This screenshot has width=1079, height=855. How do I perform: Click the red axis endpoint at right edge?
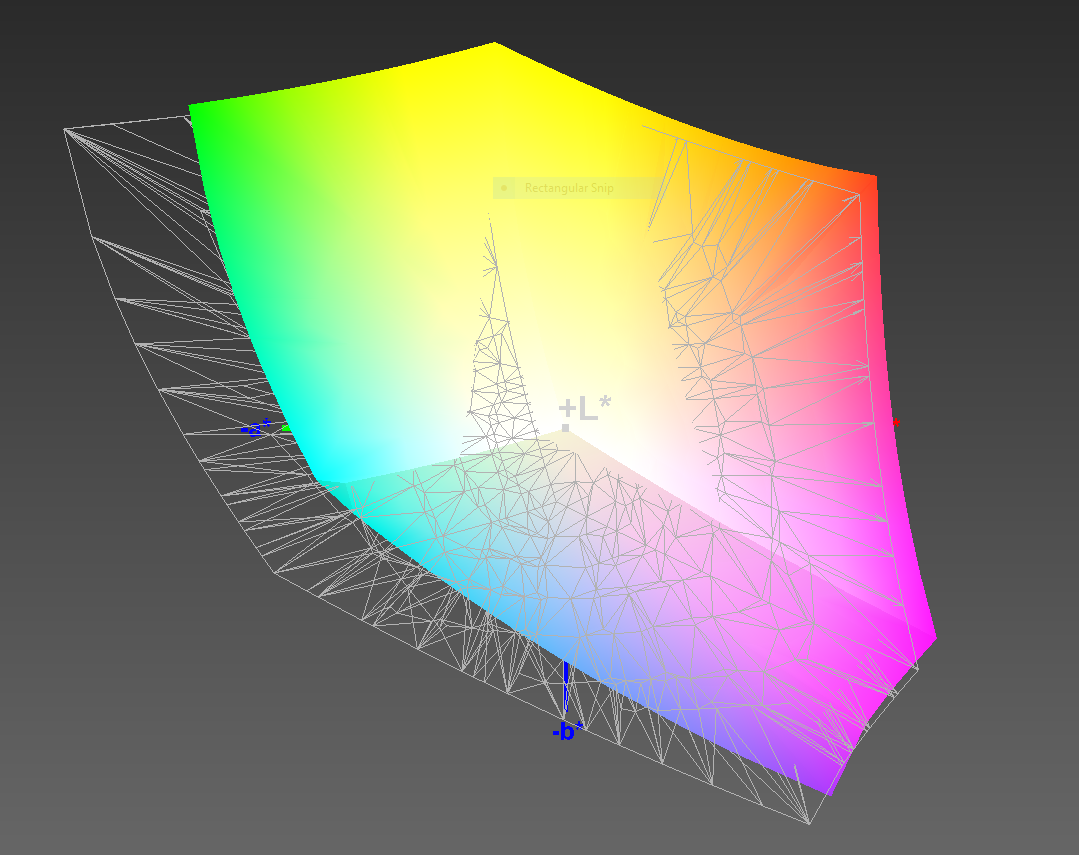click(895, 422)
